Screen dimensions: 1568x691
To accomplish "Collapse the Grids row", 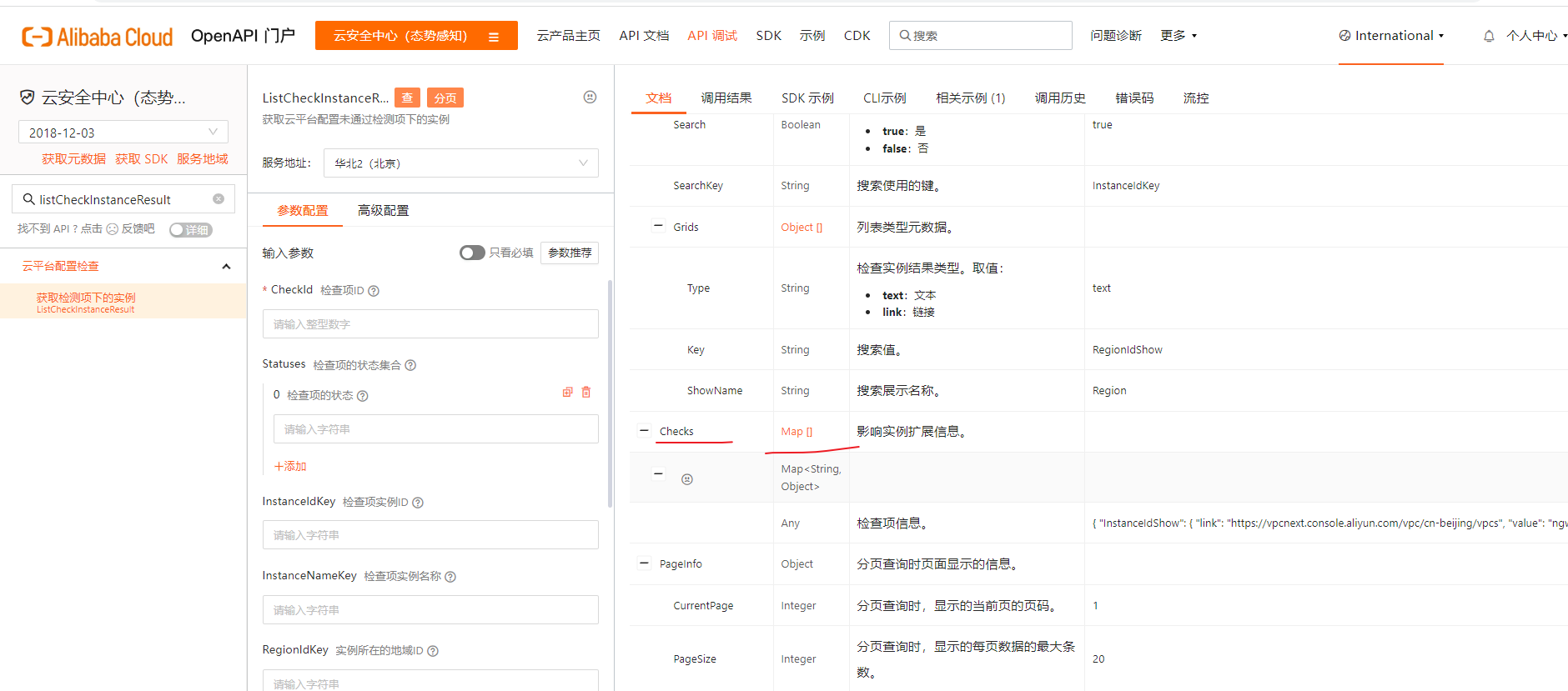I will [658, 226].
